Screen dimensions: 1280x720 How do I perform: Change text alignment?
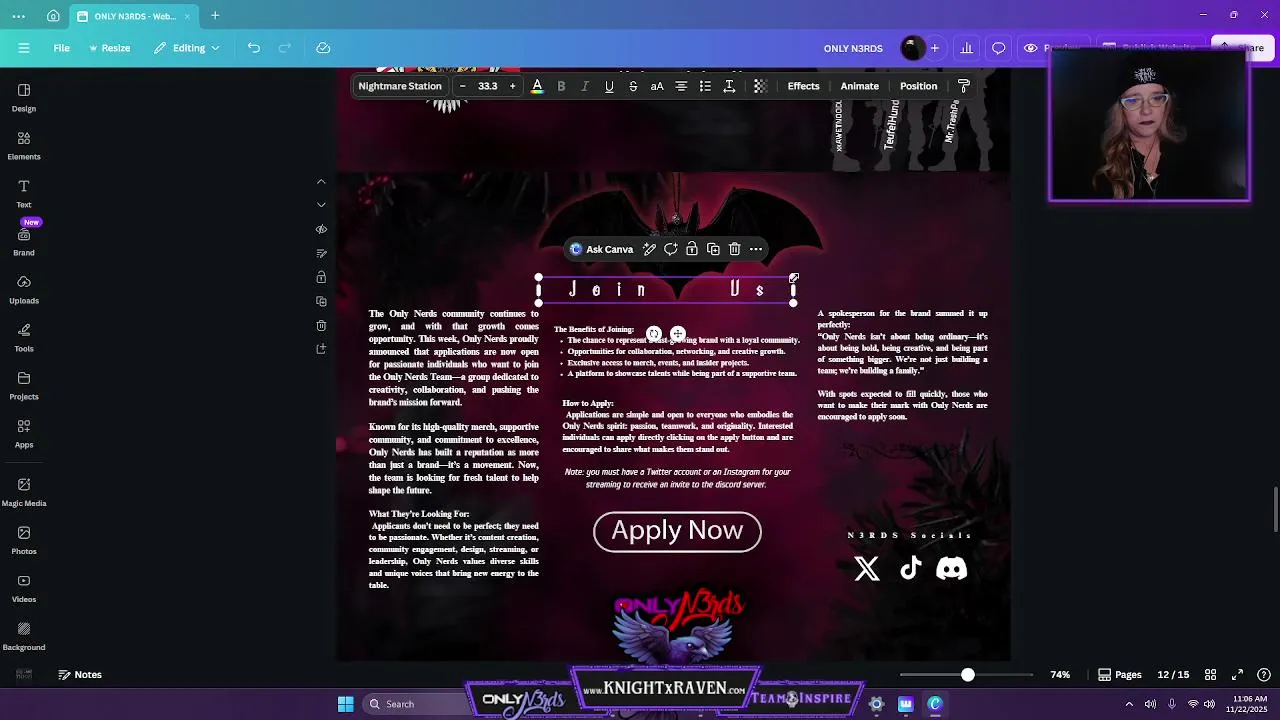coord(681,86)
